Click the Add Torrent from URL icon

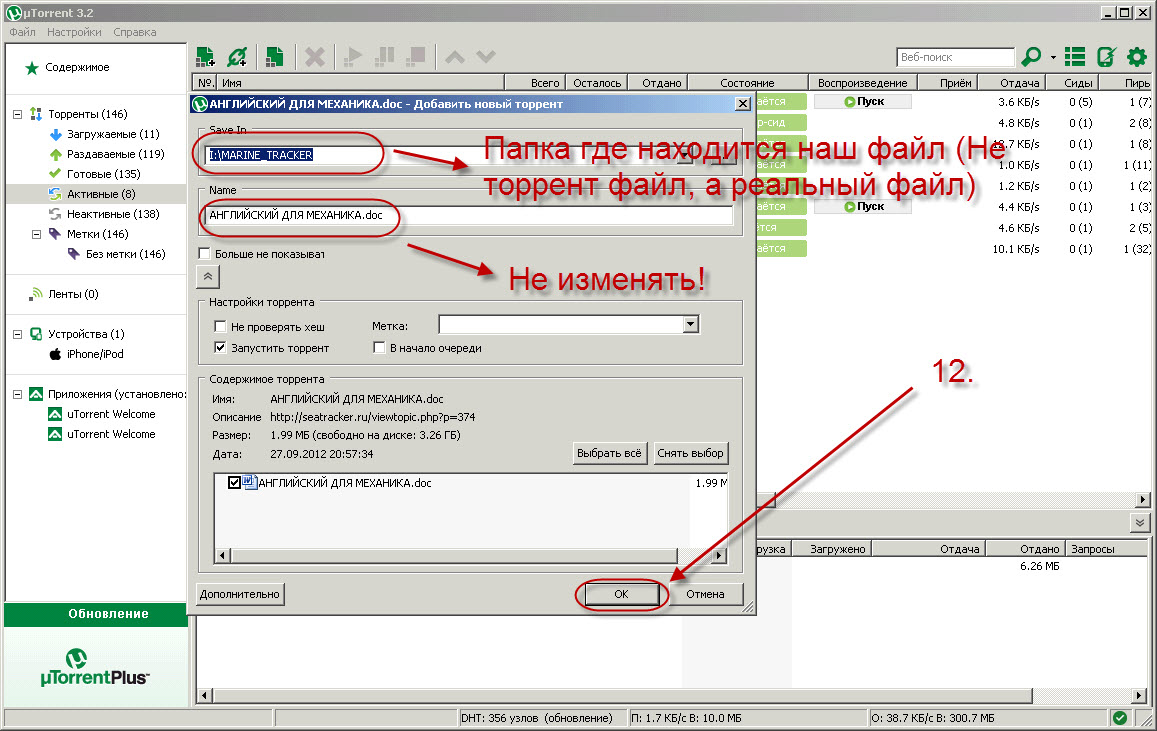[237, 57]
